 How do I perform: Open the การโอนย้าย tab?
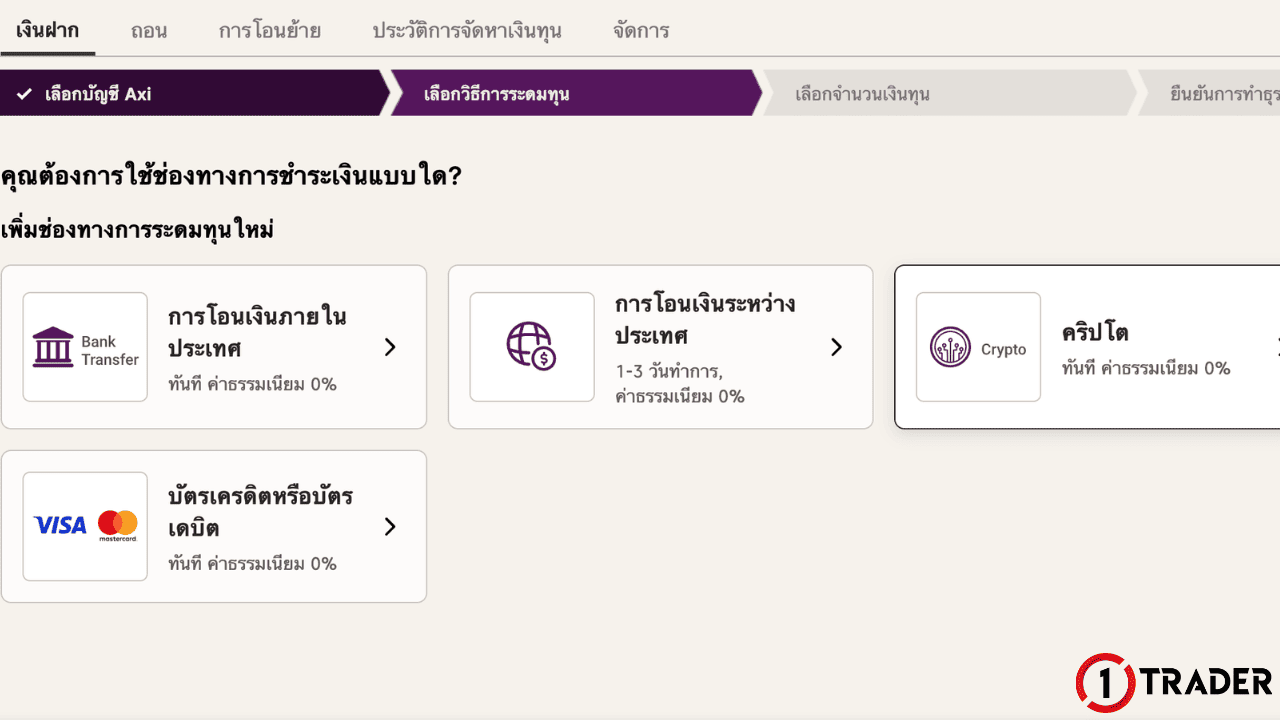pyautogui.click(x=269, y=31)
